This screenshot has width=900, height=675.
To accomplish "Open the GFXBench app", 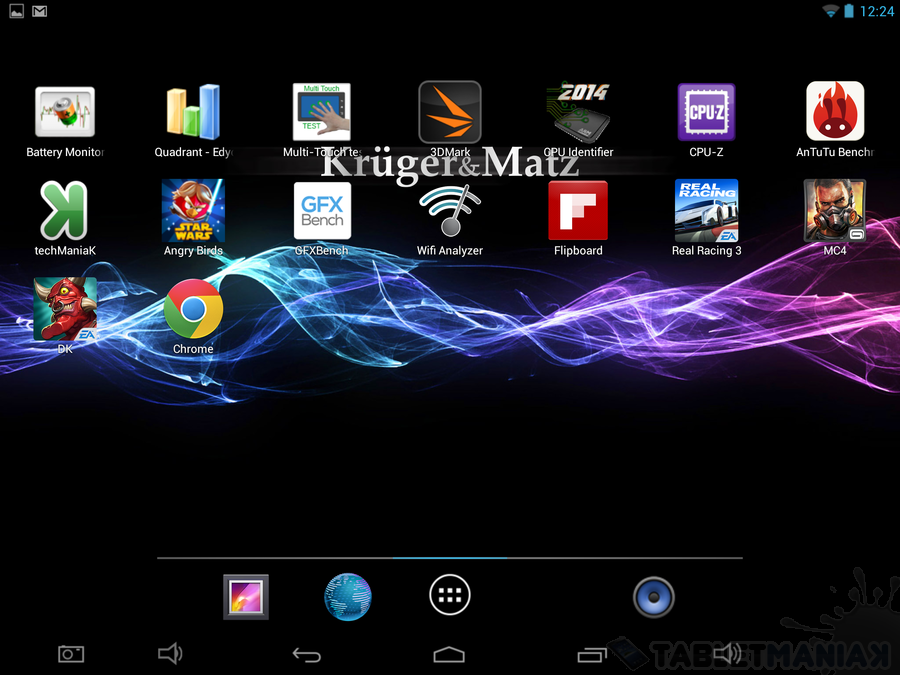I will pyautogui.click(x=322, y=211).
